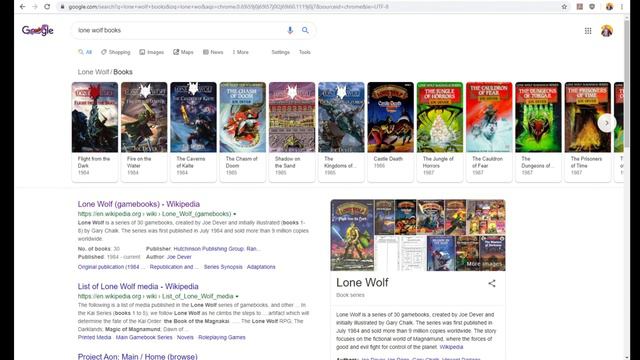Image resolution: width=640 pixels, height=360 pixels.
Task: Open the Novels sitelink
Action: (x=185, y=338)
